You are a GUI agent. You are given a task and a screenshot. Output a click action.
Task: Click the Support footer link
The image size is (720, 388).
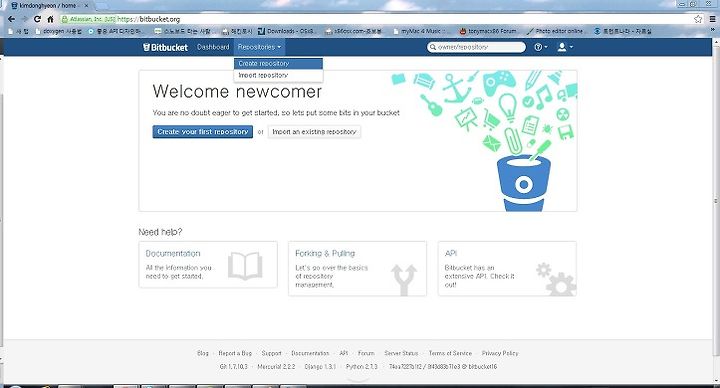pos(271,353)
